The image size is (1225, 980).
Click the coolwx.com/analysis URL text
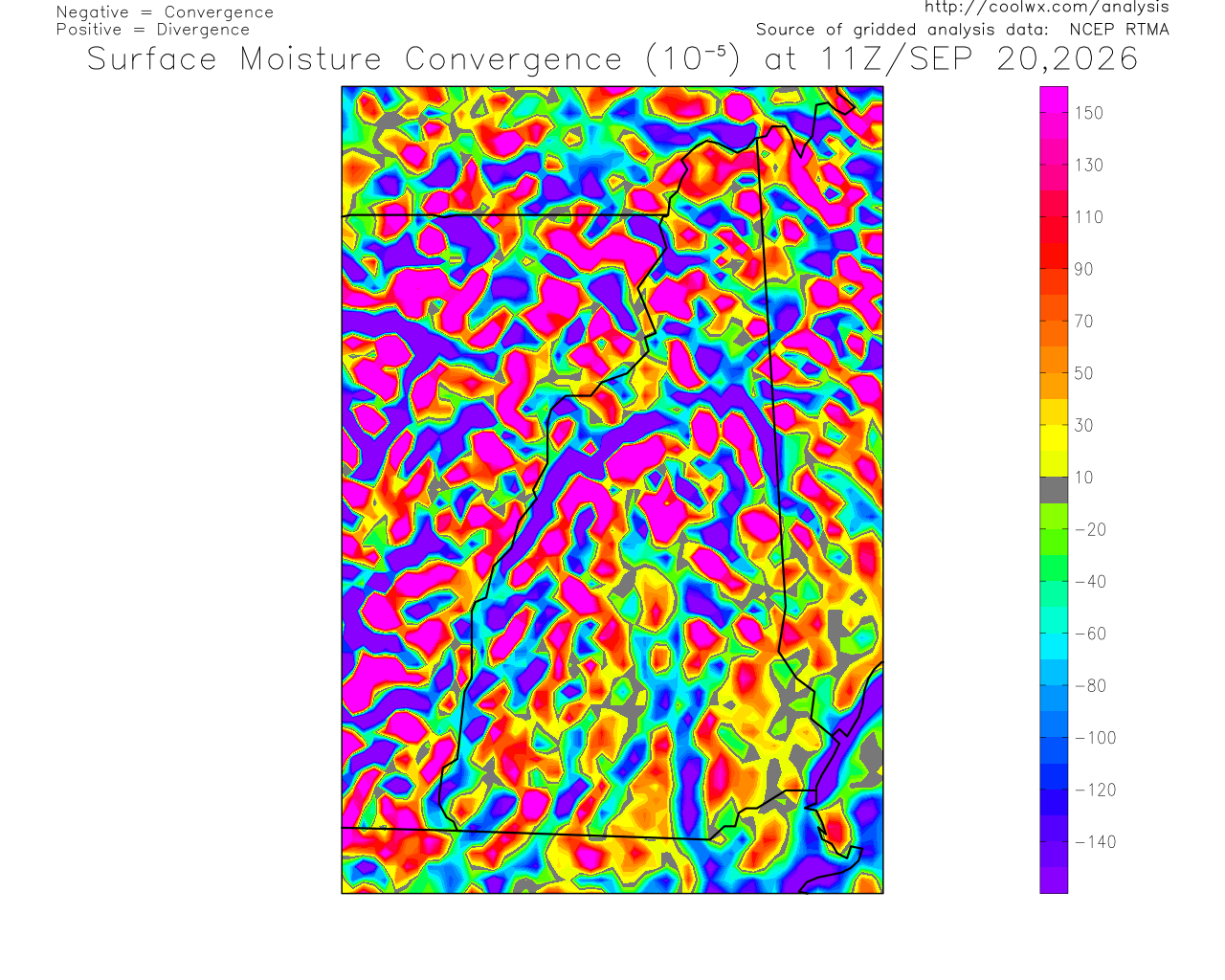coord(1047,8)
